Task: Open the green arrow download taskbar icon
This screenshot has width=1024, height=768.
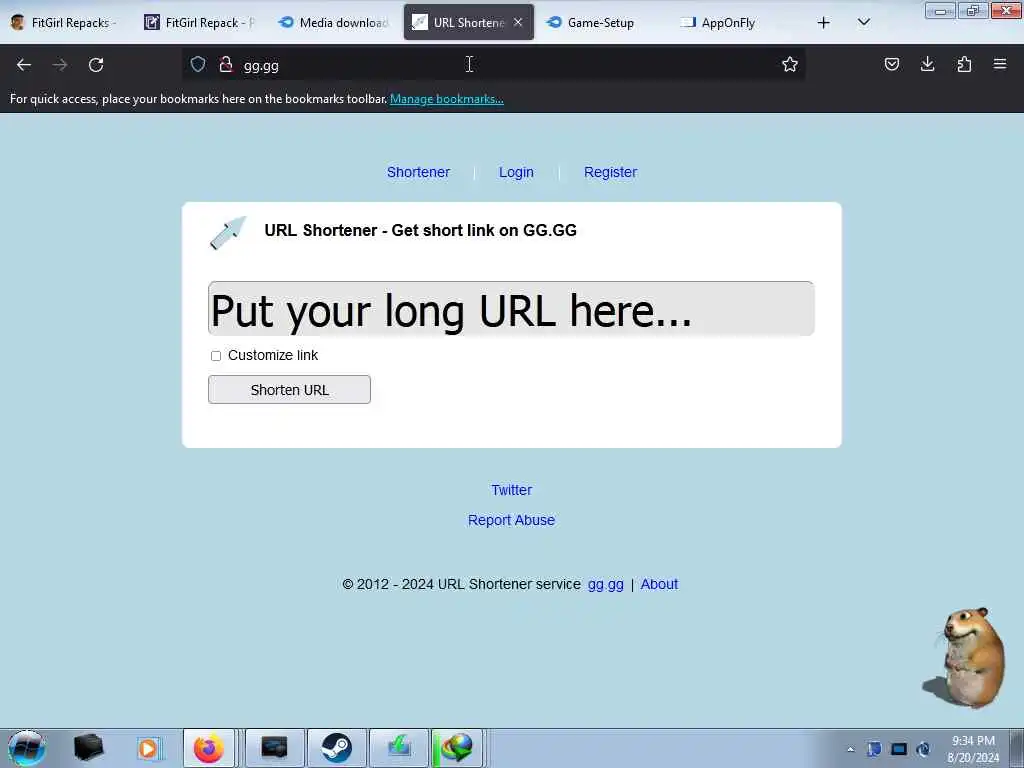Action: [399, 748]
